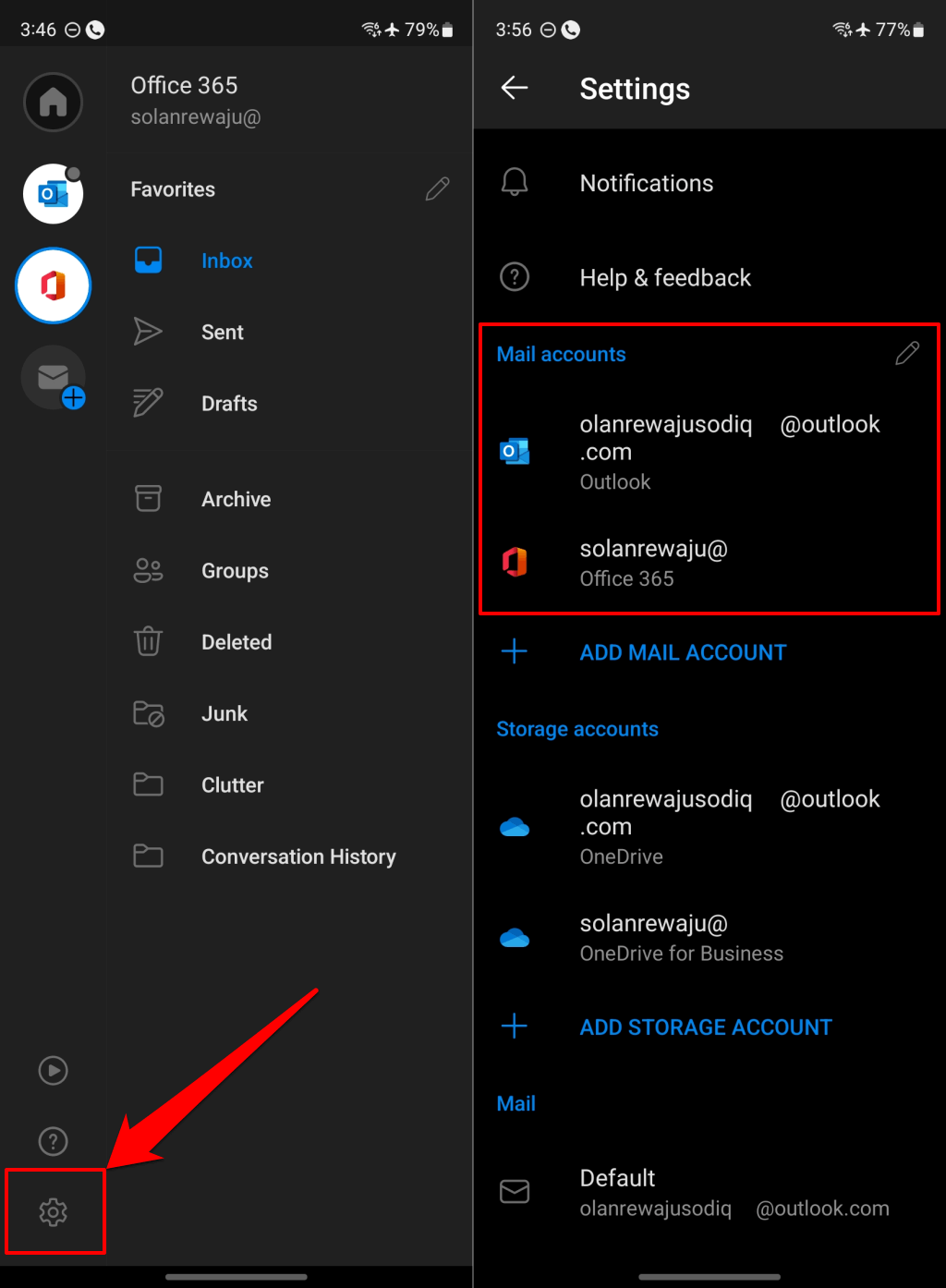Tap the Deleted trash can icon
The height and width of the screenshot is (1288, 946).
tap(148, 641)
